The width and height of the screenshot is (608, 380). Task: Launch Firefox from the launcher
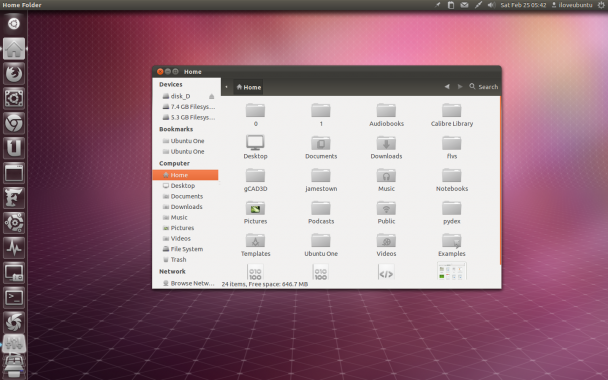pyautogui.click(x=14, y=74)
